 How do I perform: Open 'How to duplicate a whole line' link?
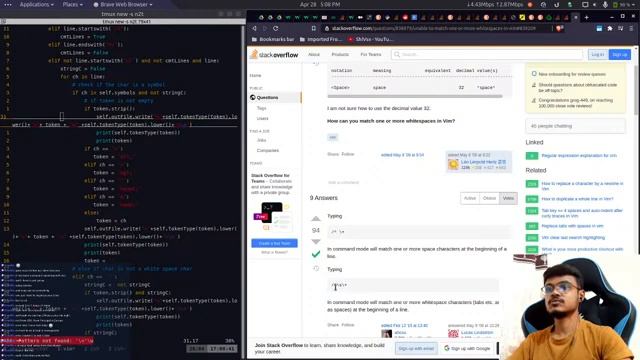coord(577,199)
